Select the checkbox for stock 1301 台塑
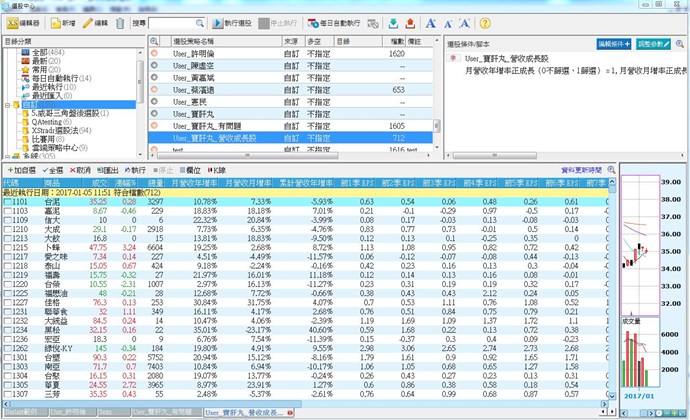Viewport: 690px width, 420px height. point(8,354)
